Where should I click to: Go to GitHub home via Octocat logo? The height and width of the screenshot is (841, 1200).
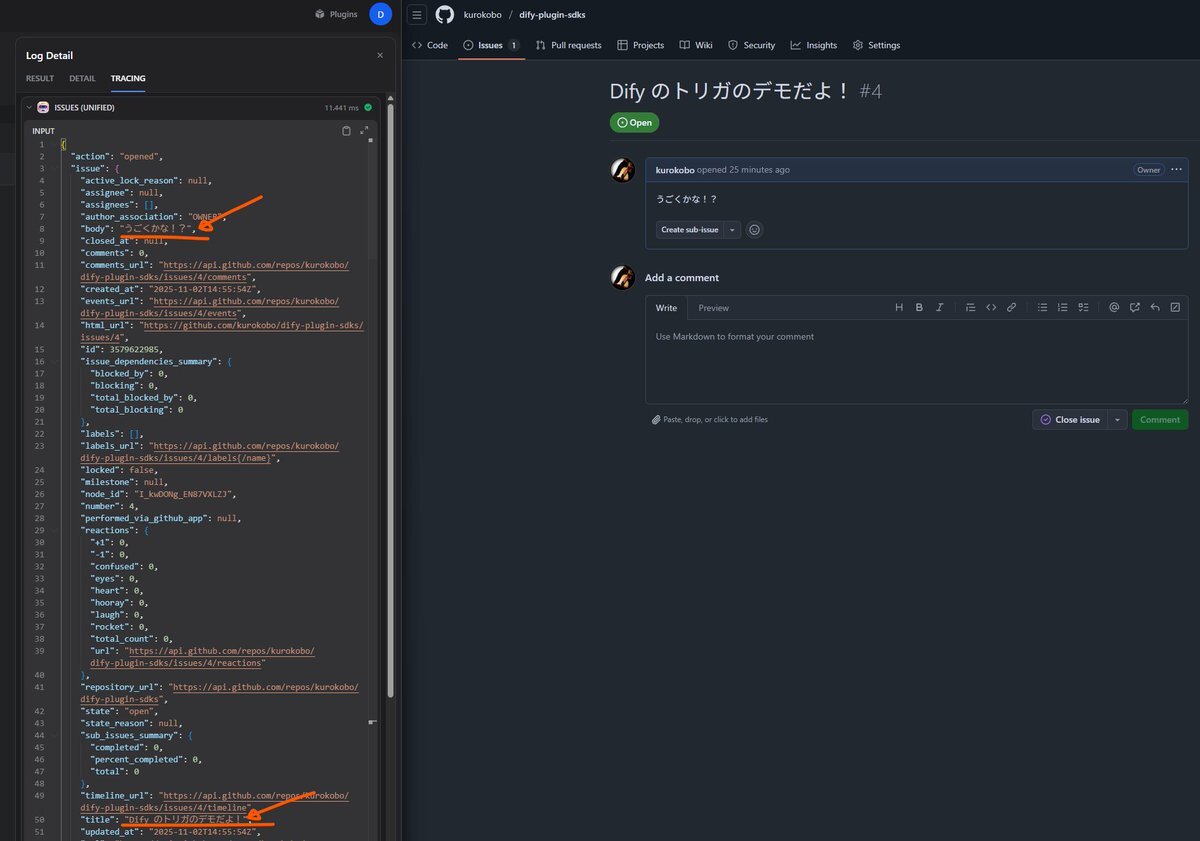pos(445,15)
